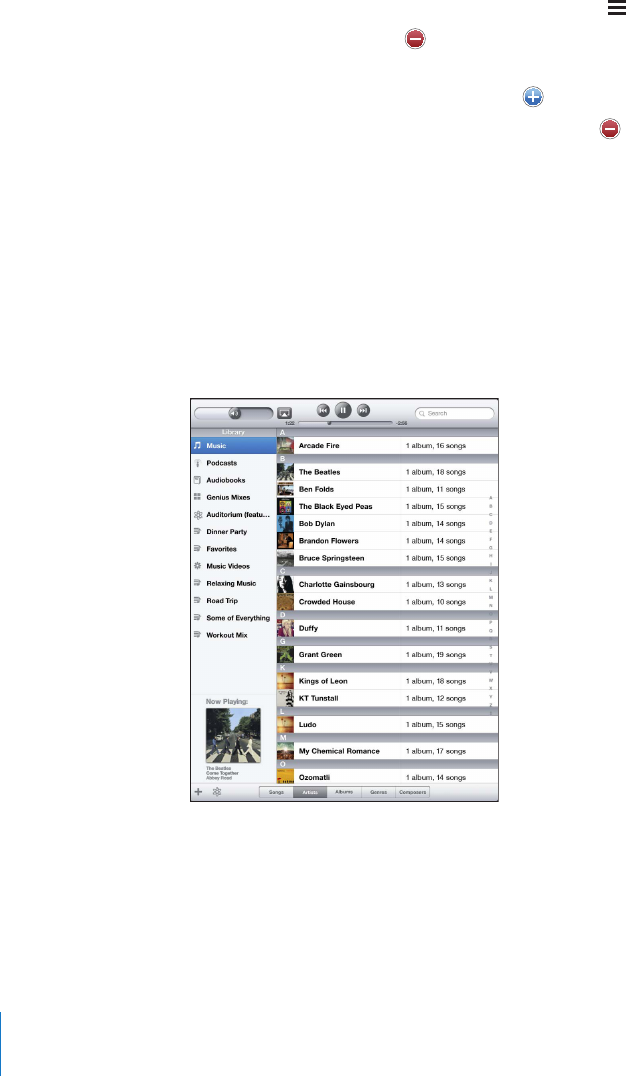Open Genius Mixes in the sidebar
Viewport: 626px width, 1076px height.
pos(233,498)
